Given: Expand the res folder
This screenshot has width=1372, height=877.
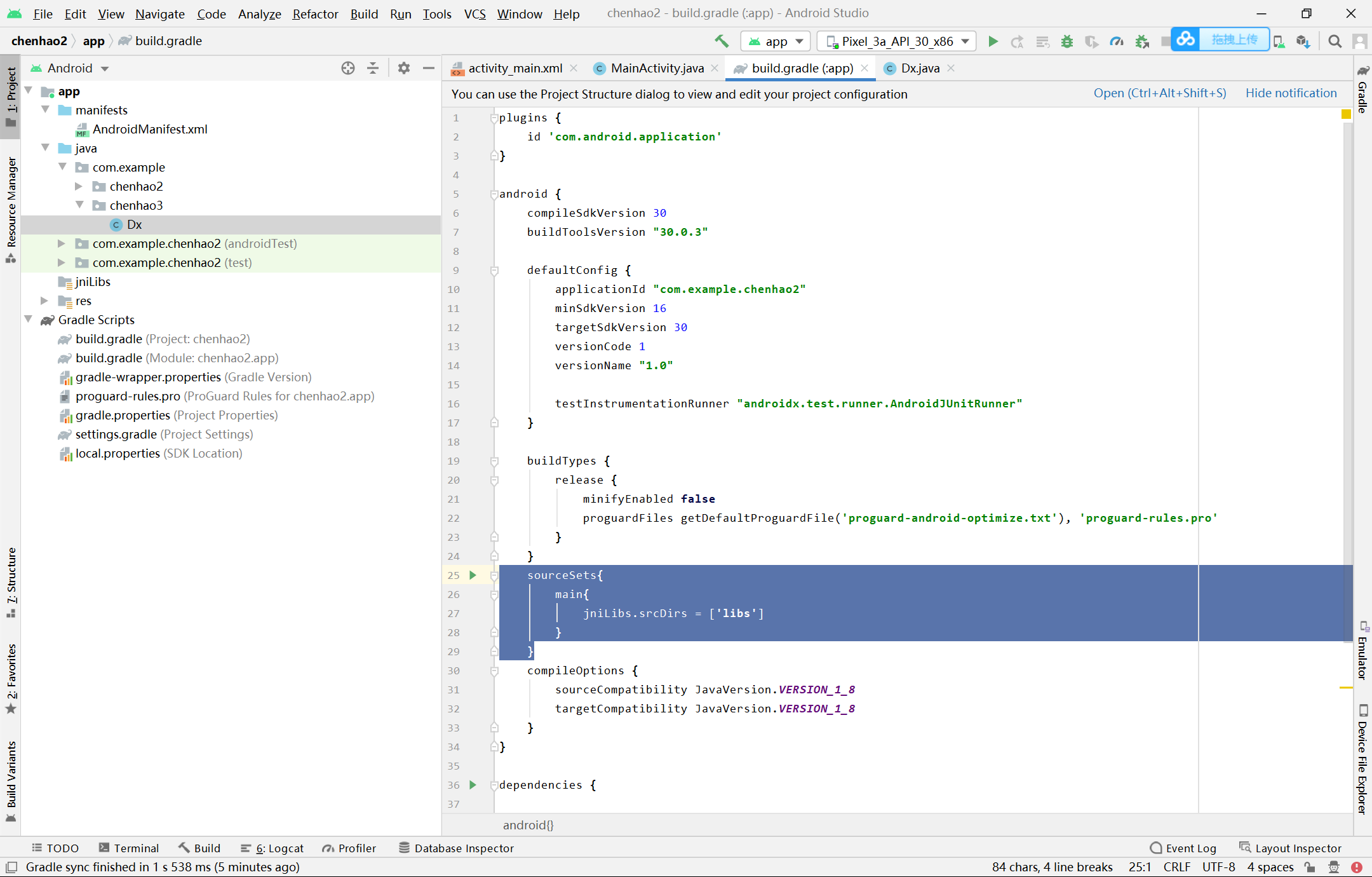Looking at the screenshot, I should point(43,300).
